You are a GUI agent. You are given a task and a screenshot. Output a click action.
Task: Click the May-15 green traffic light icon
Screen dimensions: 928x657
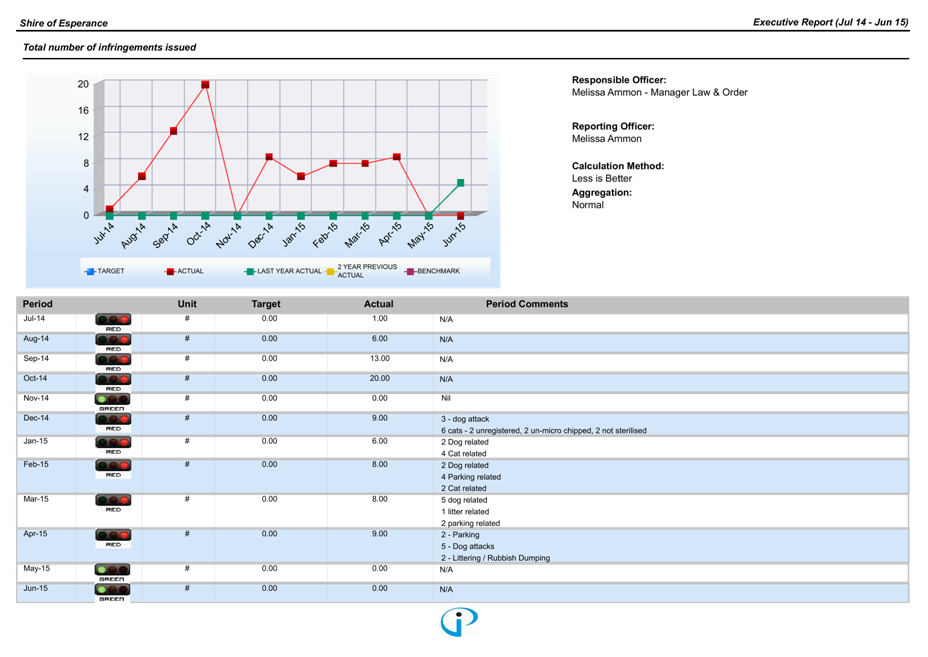[113, 569]
